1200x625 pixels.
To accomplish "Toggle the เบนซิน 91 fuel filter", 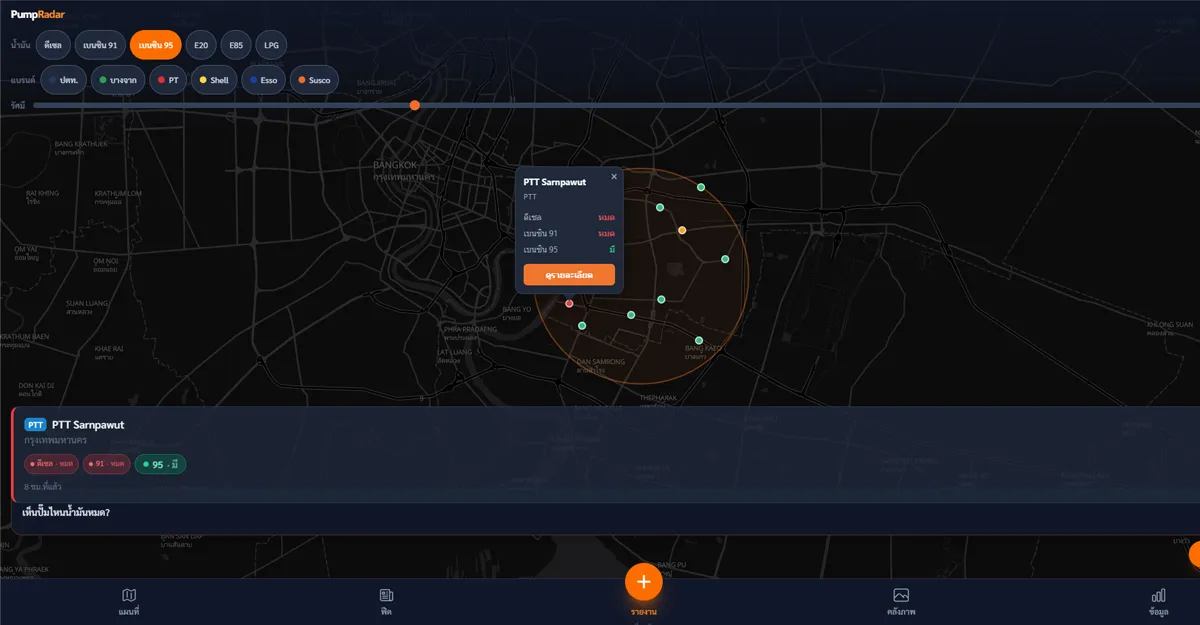I will tap(101, 45).
